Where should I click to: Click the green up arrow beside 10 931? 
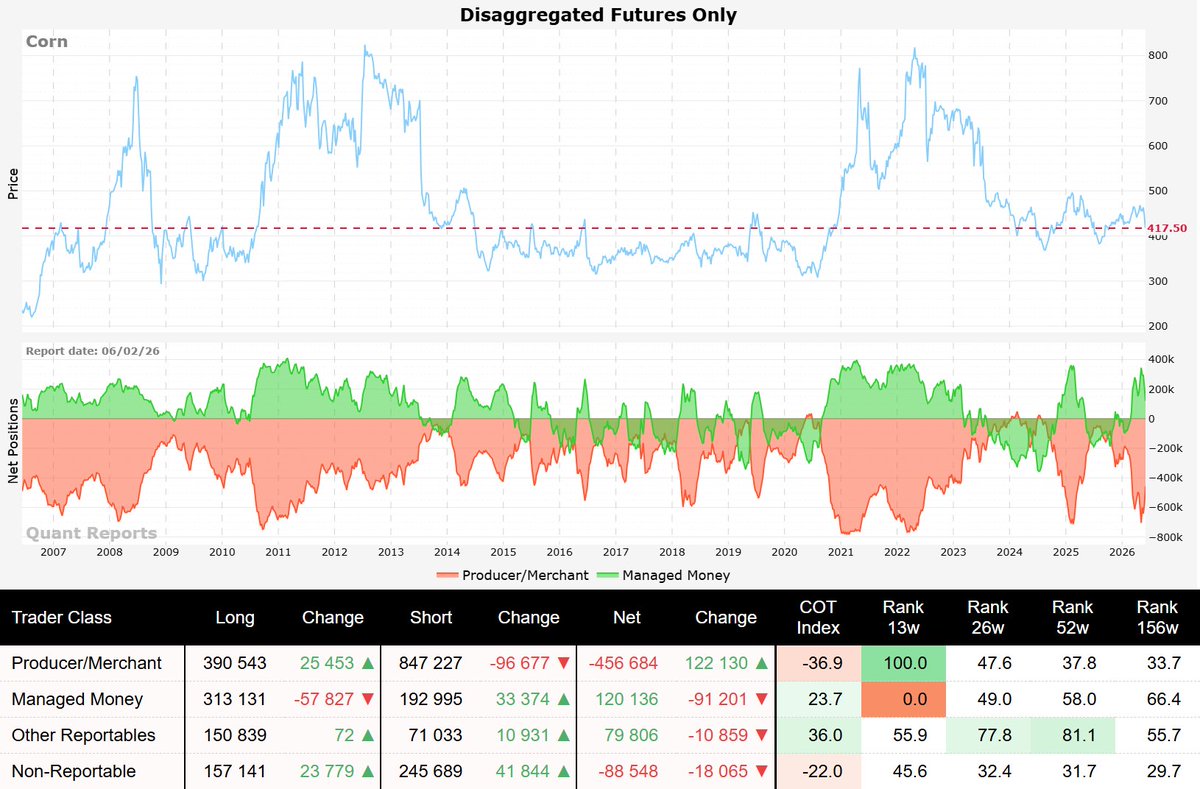pos(564,735)
